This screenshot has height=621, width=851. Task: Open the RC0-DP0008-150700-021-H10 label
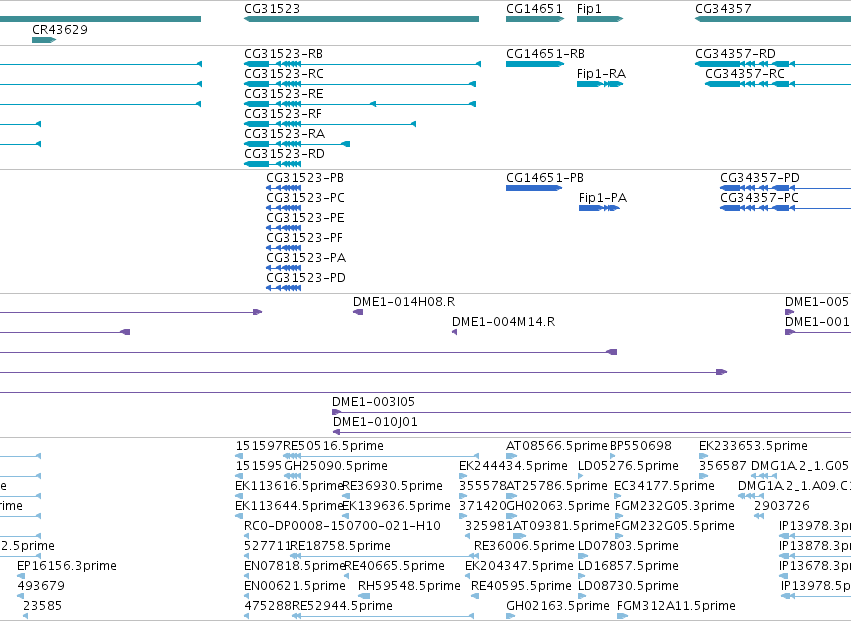coord(342,526)
